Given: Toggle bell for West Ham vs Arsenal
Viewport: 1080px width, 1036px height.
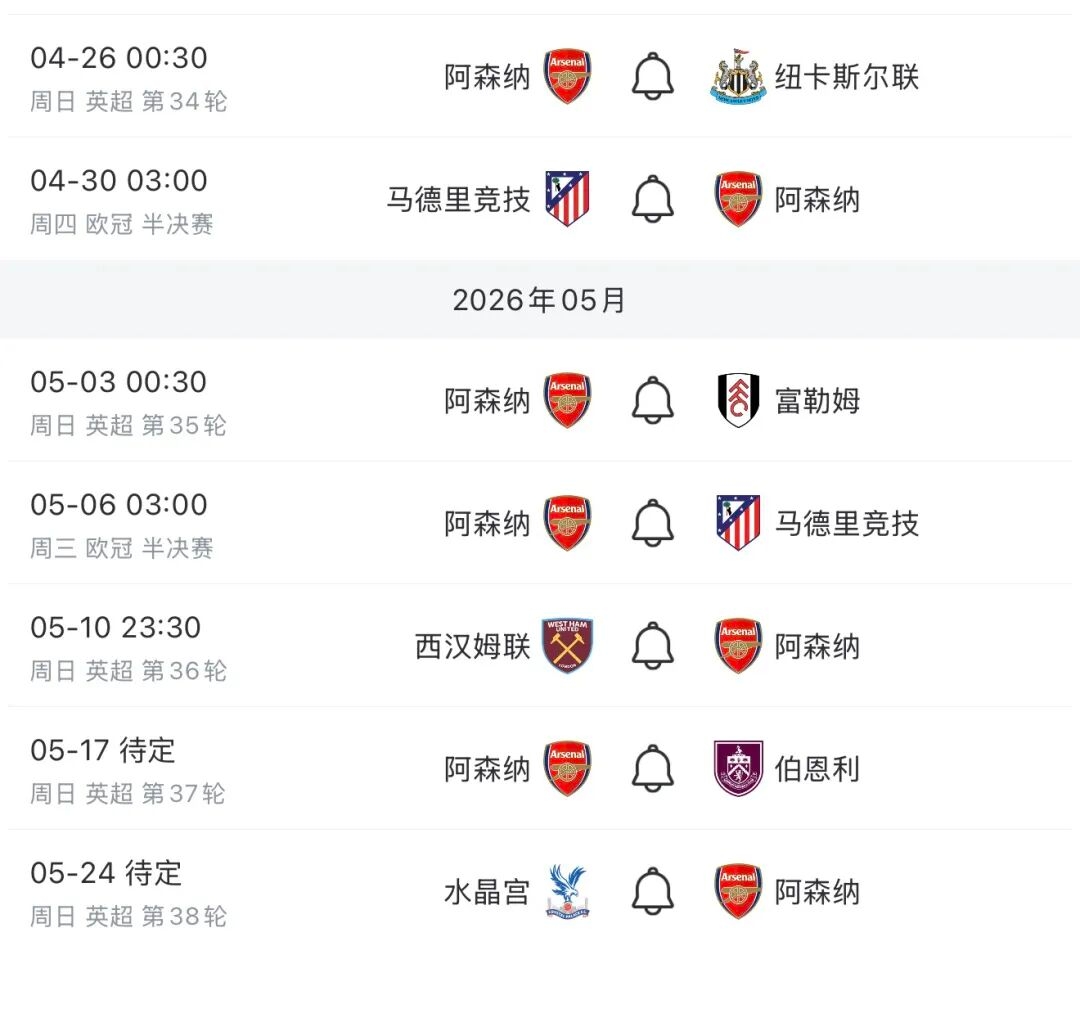Looking at the screenshot, I should [653, 646].
